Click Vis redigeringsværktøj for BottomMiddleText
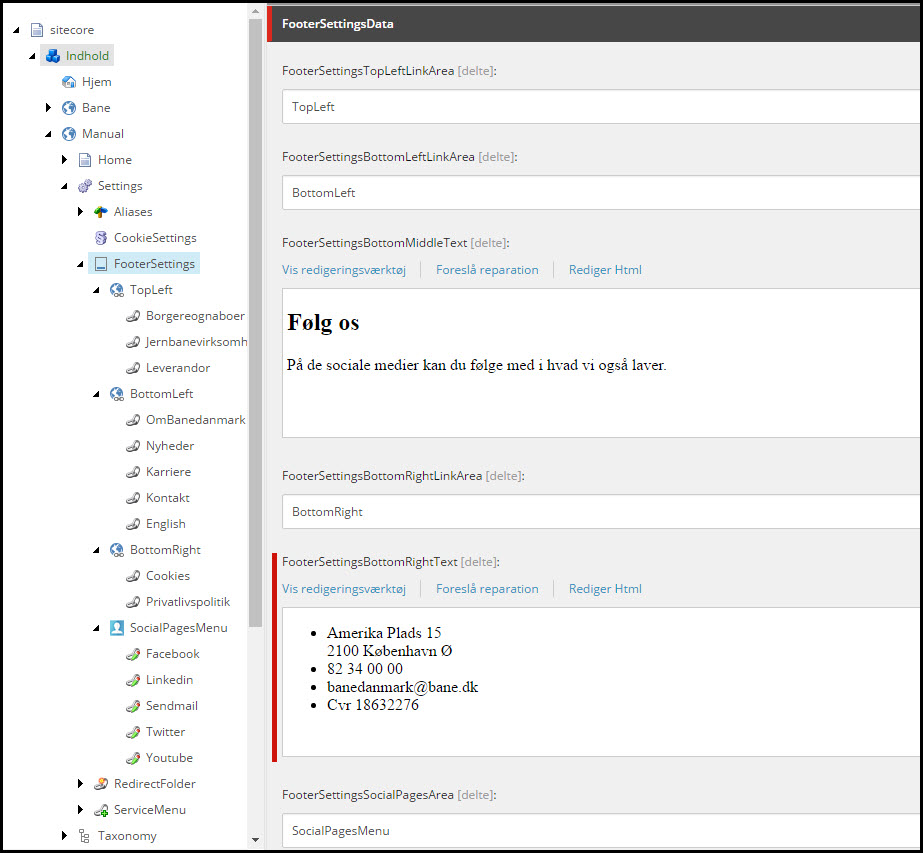923x853 pixels. pos(344,270)
